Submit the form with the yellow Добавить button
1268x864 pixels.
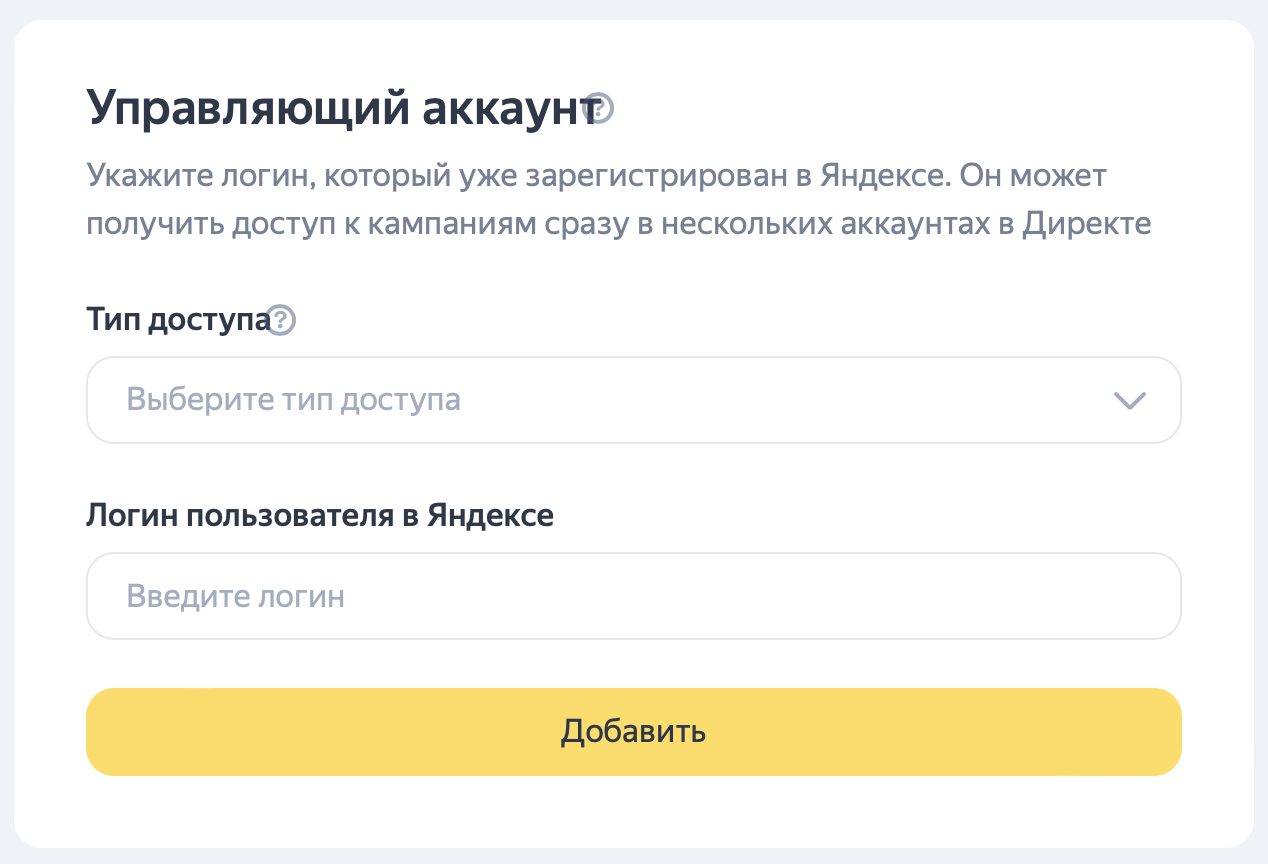pyautogui.click(x=634, y=732)
